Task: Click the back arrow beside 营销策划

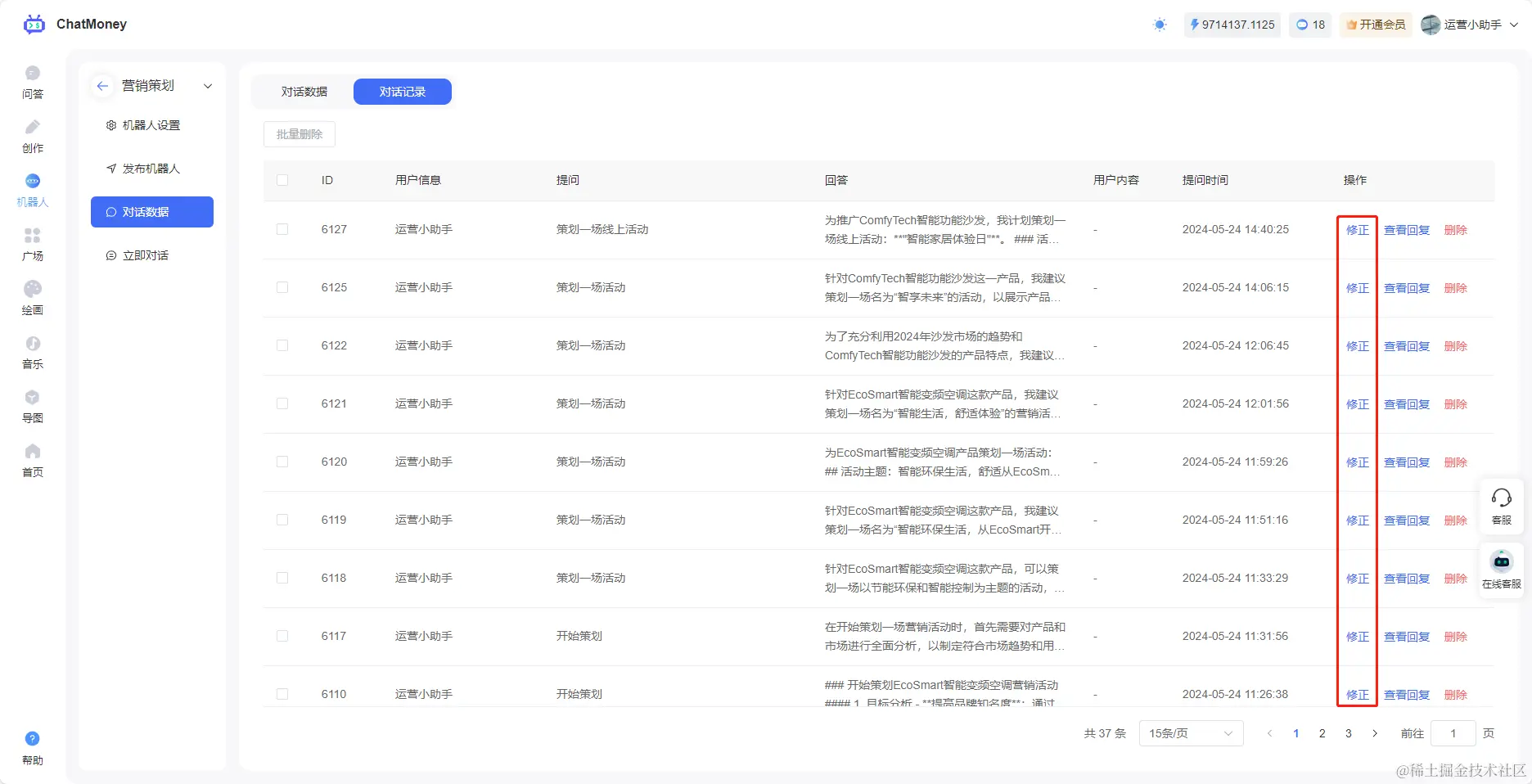Action: 102,86
